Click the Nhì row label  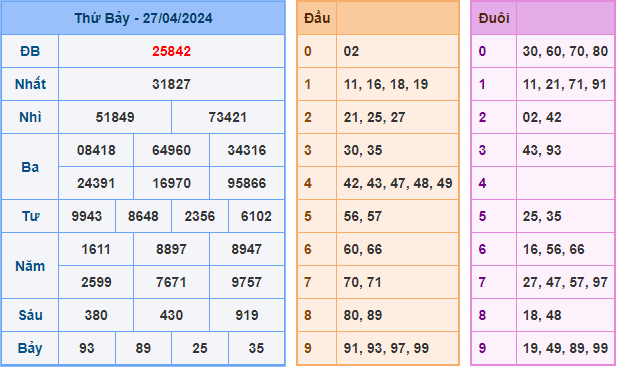click(30, 117)
